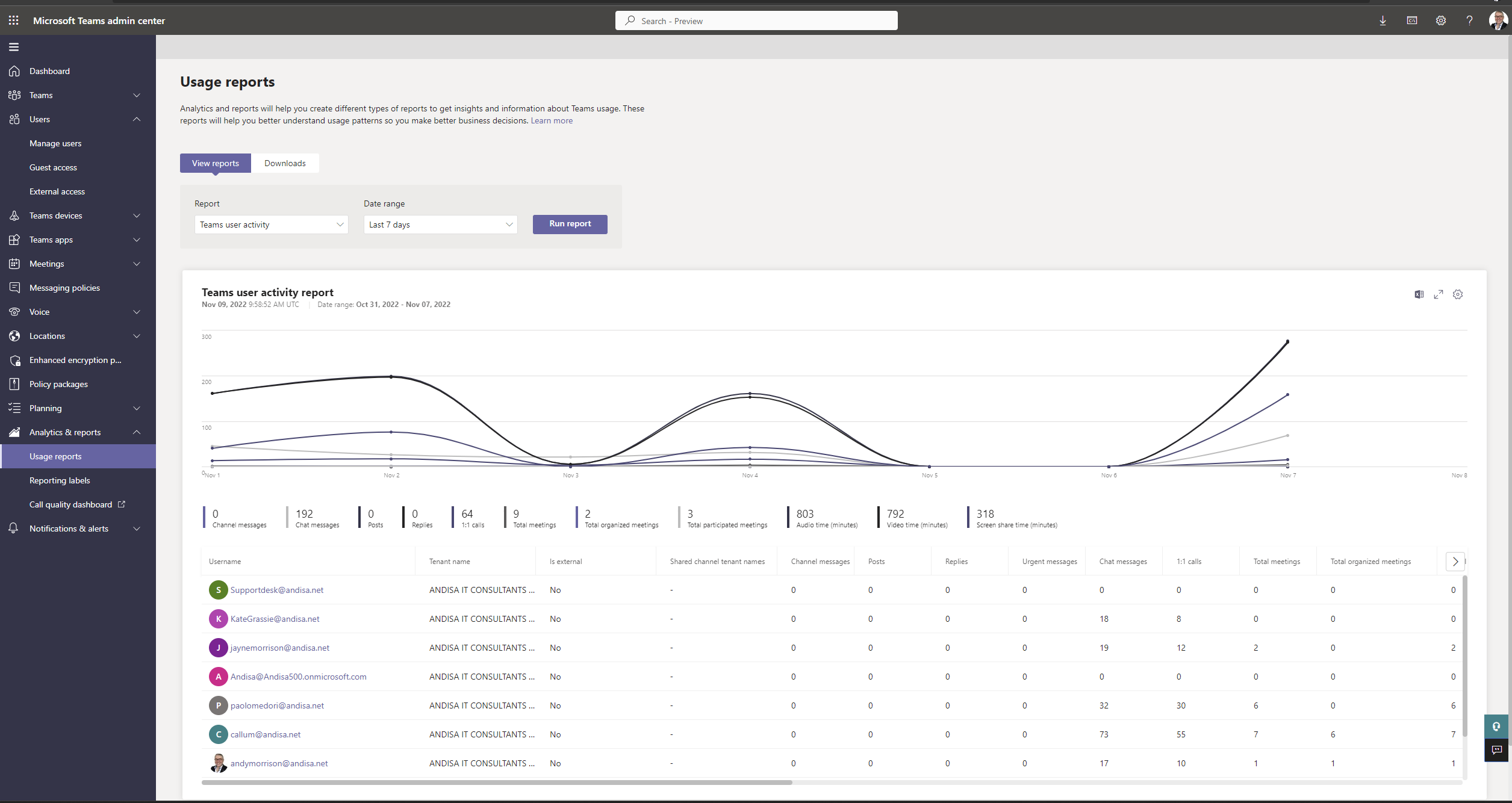Open user KateGrassie@andisa.net
The width and height of the screenshot is (1512, 803).
point(275,619)
